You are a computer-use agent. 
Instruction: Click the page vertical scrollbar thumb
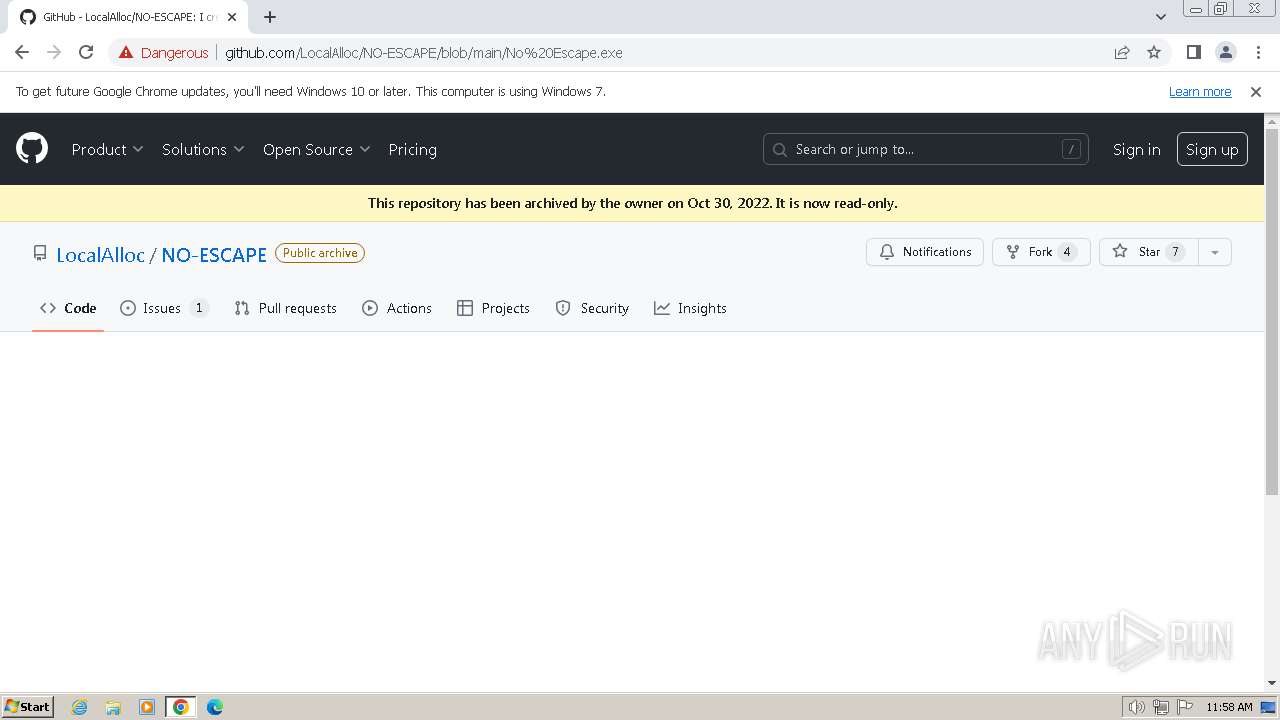[1272, 310]
